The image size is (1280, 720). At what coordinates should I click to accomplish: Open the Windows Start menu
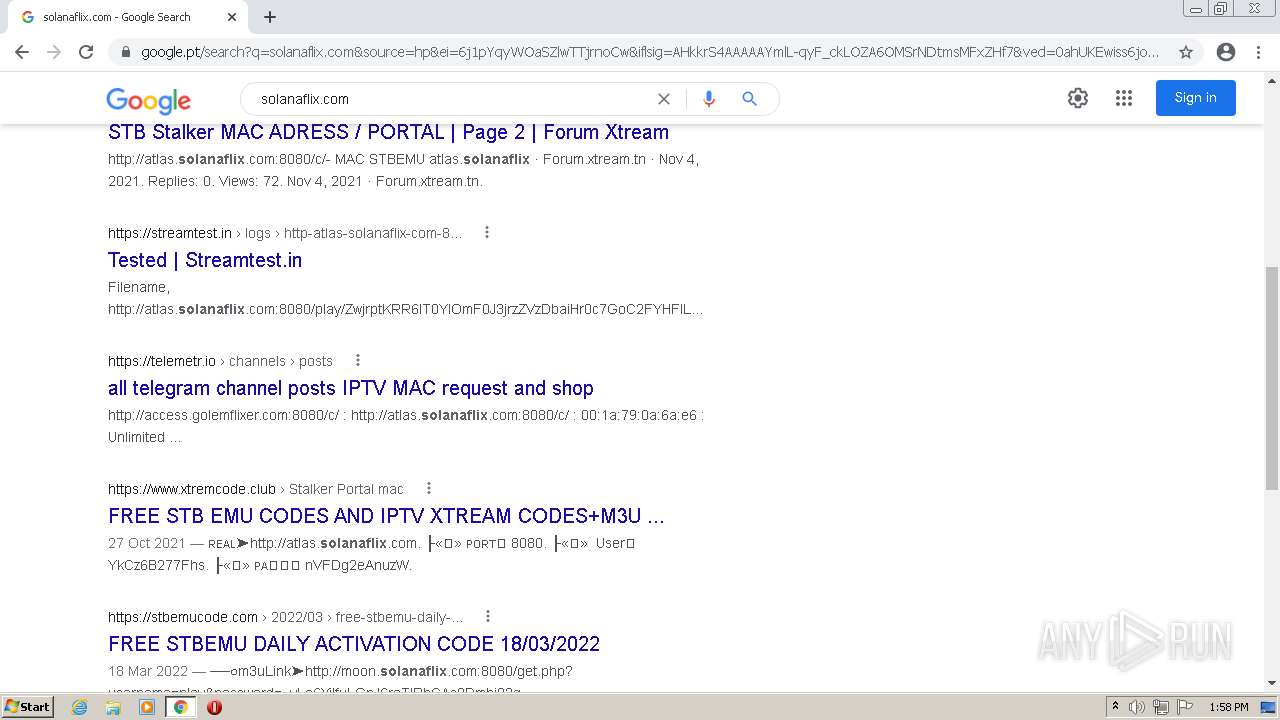(27, 706)
